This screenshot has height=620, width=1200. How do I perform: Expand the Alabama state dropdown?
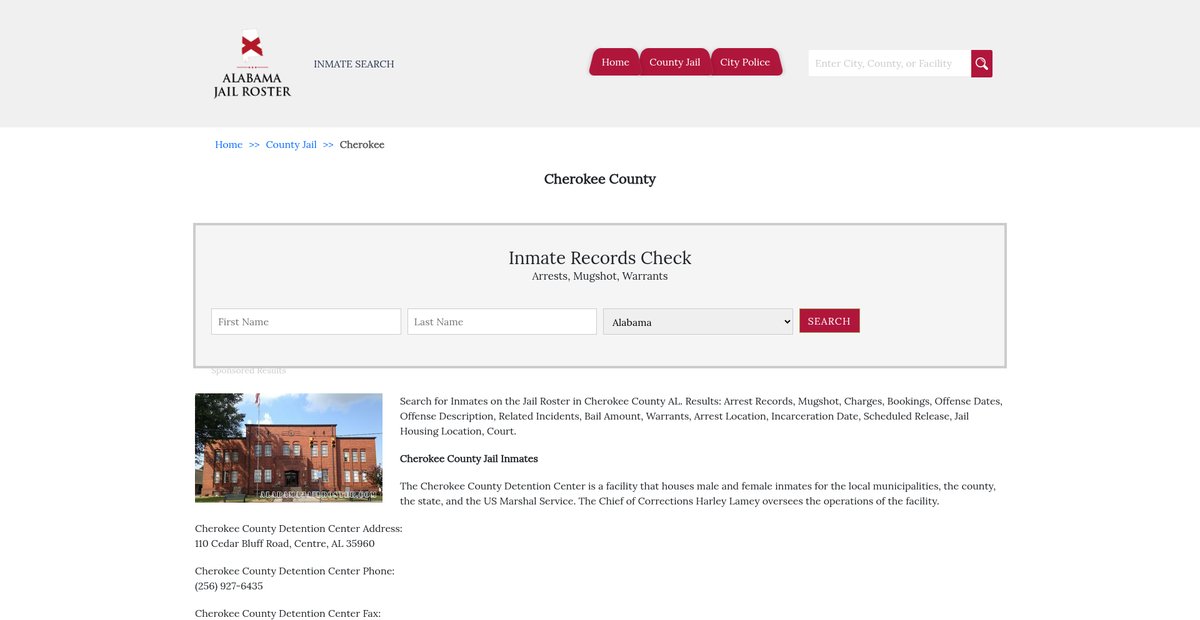(x=698, y=322)
